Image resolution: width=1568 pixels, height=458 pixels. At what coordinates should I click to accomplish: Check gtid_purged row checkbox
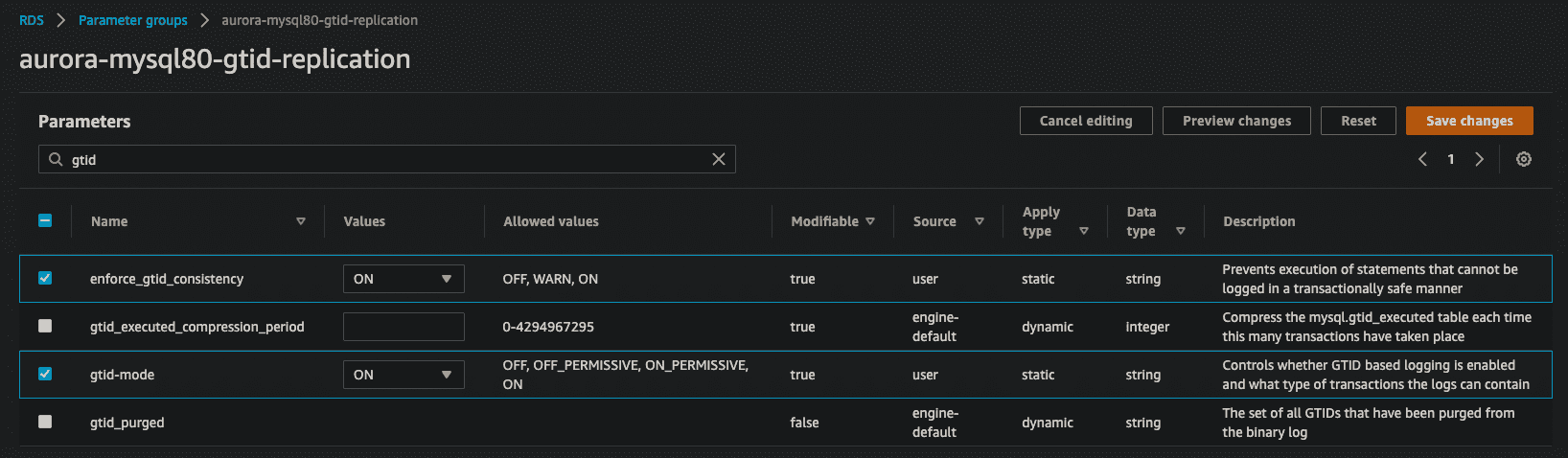(45, 422)
